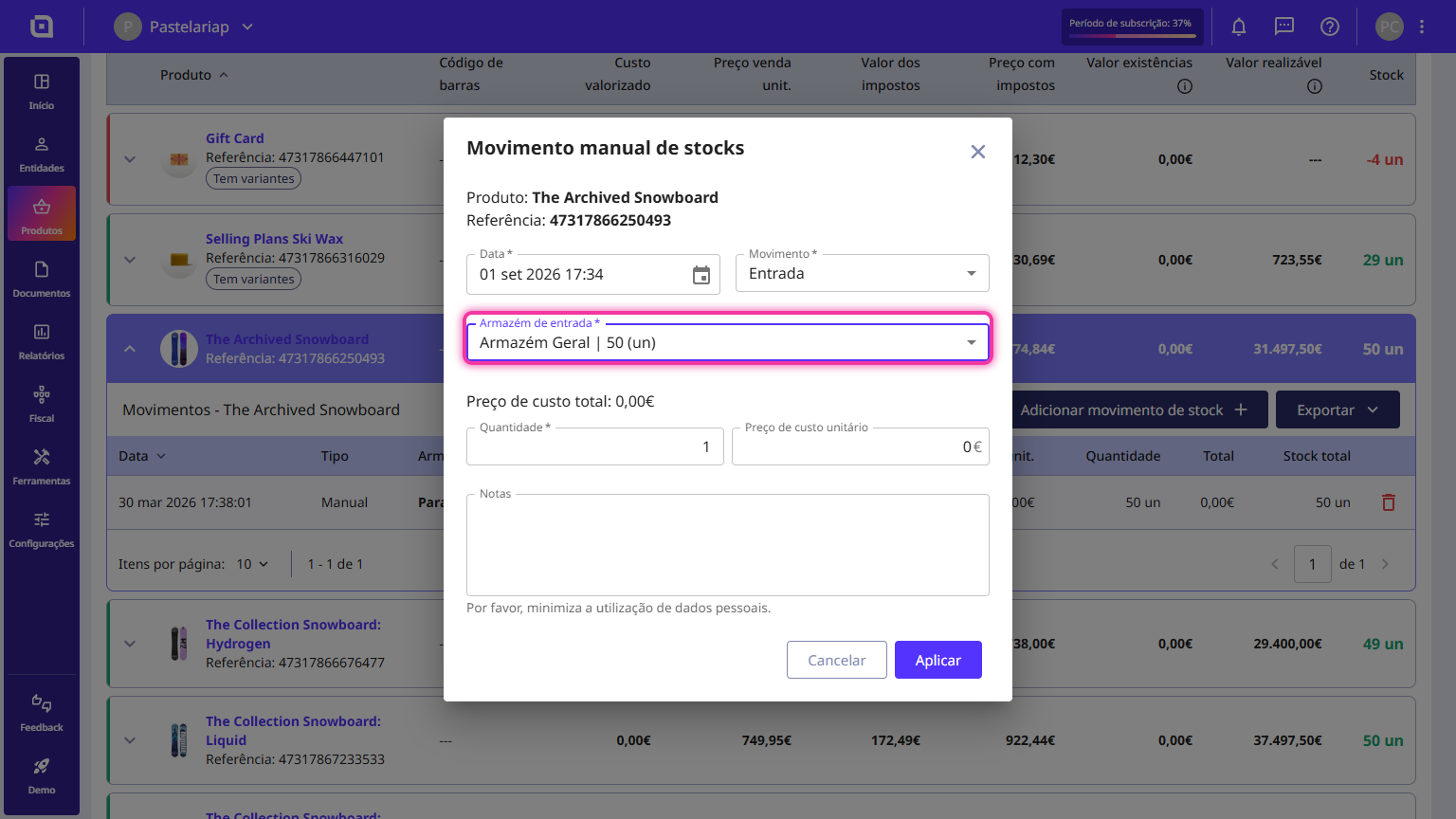The width and height of the screenshot is (1456, 819).
Task: Delete the stock movement row
Action: (1388, 502)
